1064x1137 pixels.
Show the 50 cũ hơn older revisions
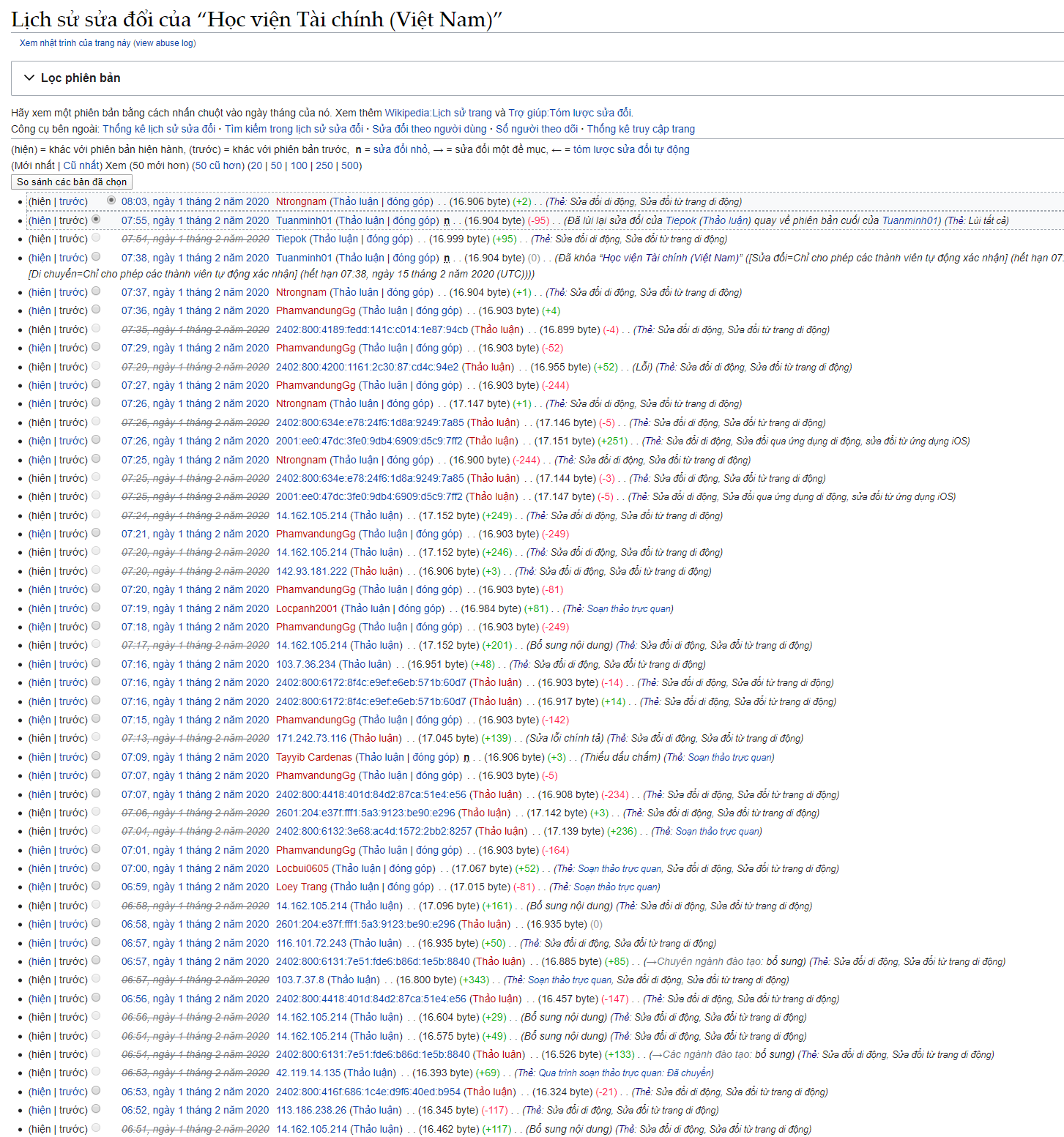(218, 165)
